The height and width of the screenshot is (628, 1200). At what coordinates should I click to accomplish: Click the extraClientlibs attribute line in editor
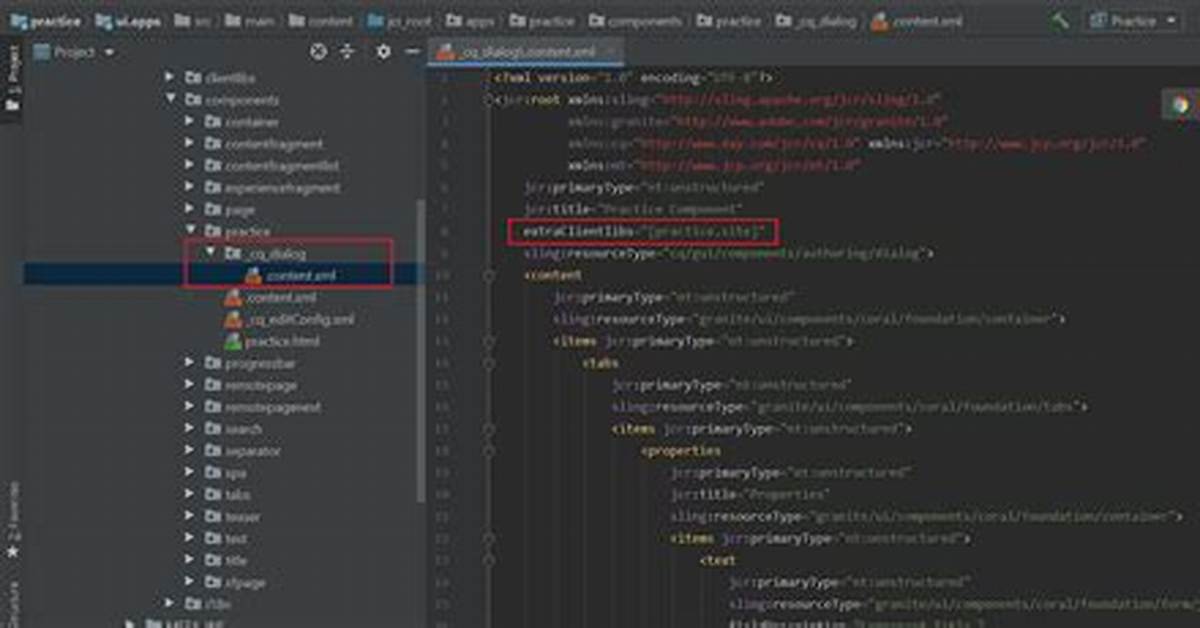[644, 231]
